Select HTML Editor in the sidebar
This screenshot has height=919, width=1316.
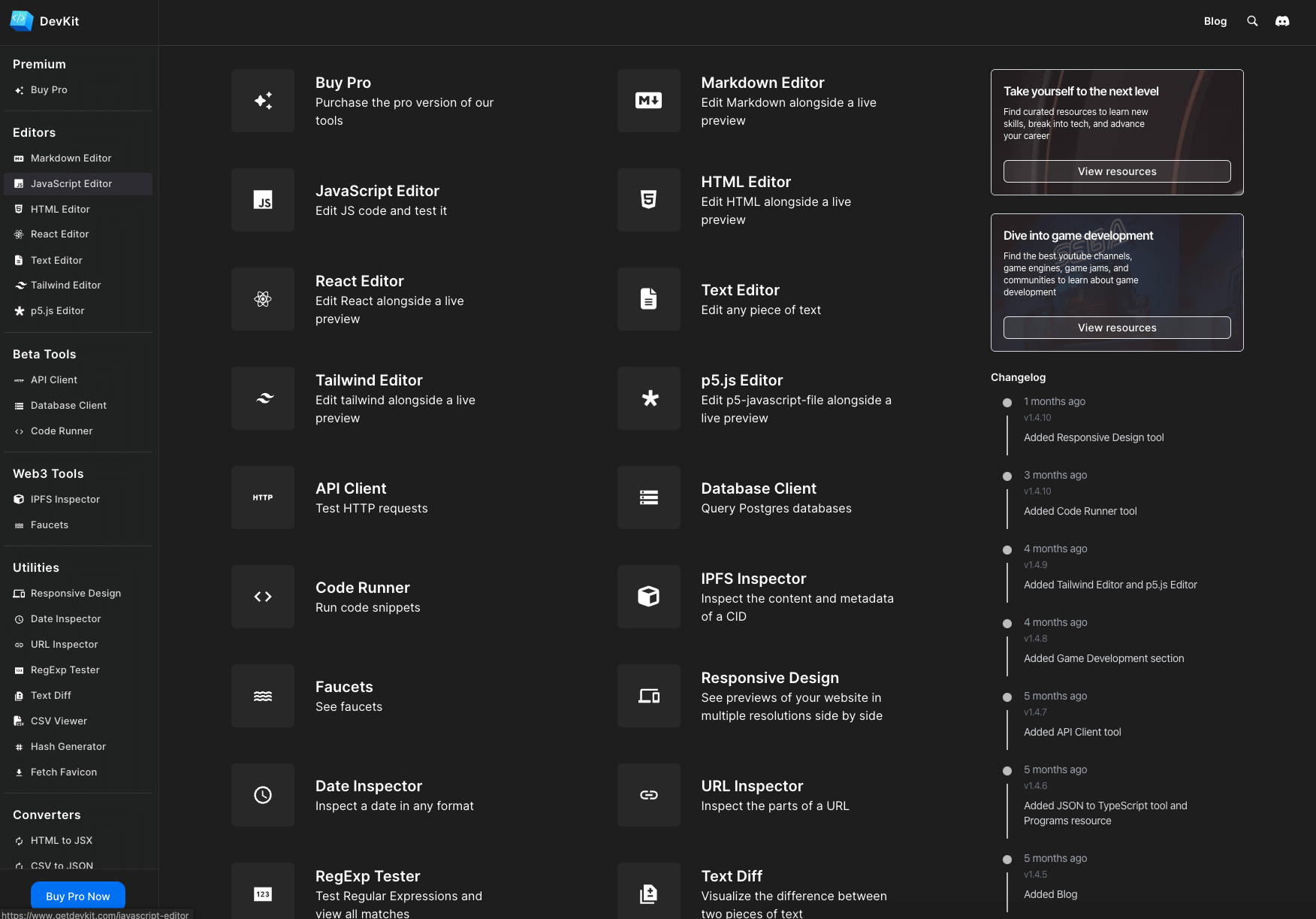coord(78,210)
